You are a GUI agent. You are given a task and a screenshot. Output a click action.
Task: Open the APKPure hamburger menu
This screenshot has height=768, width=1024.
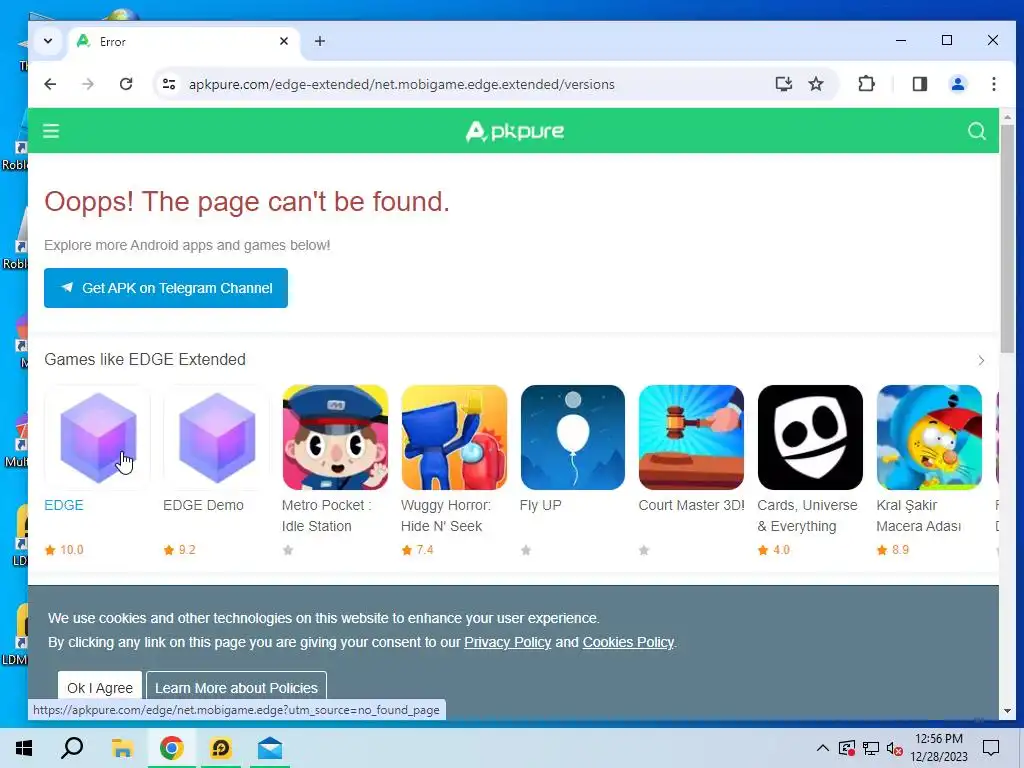[x=51, y=131]
